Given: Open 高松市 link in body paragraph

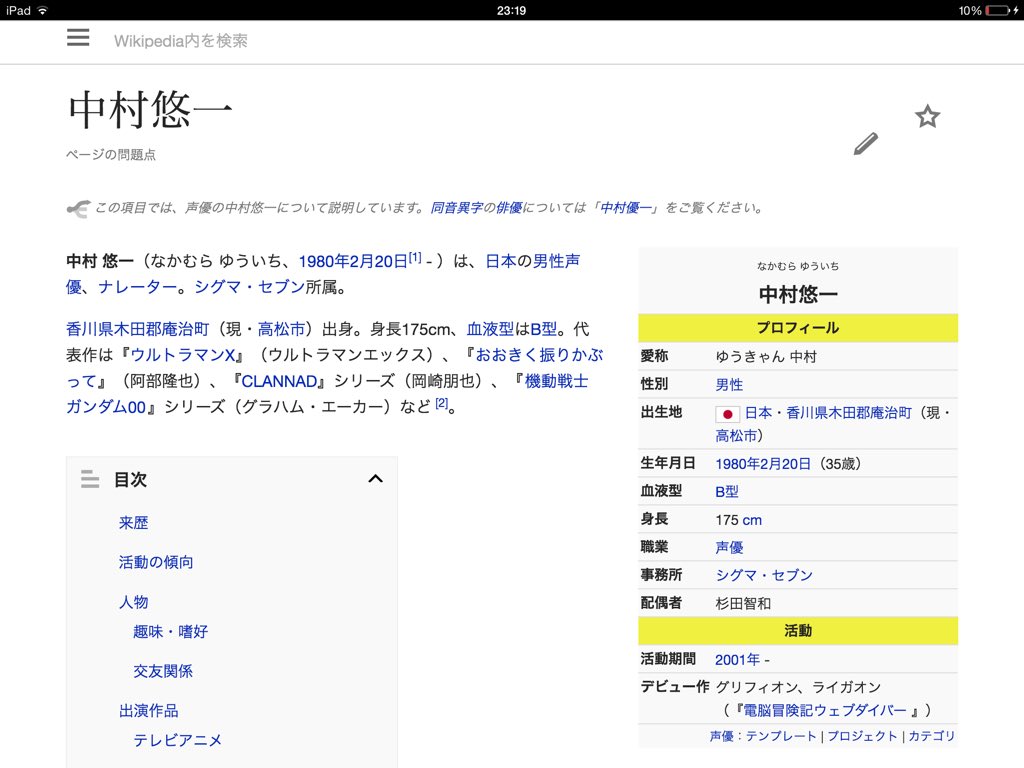Looking at the screenshot, I should [x=281, y=328].
